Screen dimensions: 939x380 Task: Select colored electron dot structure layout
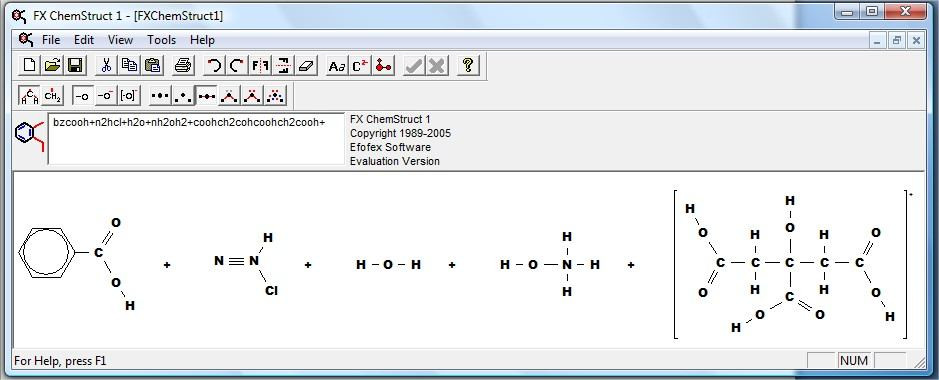point(275,95)
